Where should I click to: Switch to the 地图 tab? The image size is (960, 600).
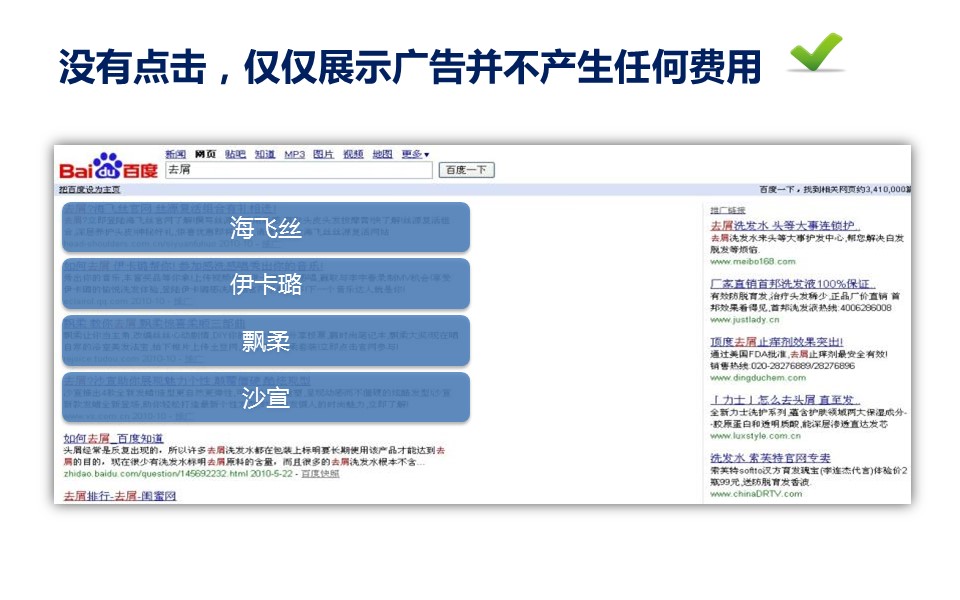pos(382,154)
